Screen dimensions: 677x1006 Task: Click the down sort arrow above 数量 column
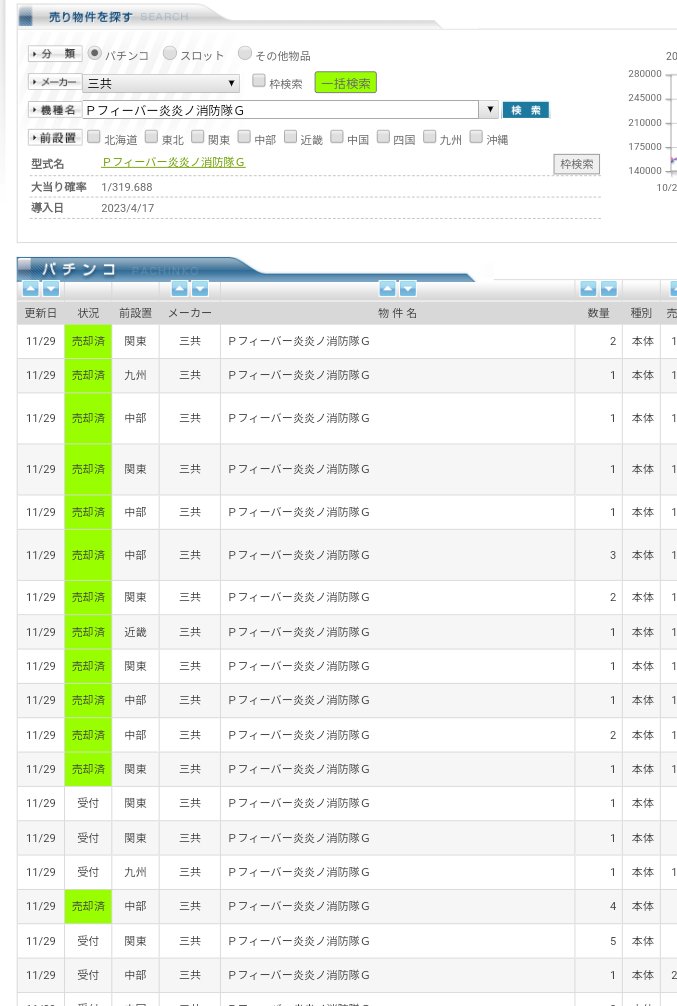pyautogui.click(x=609, y=289)
